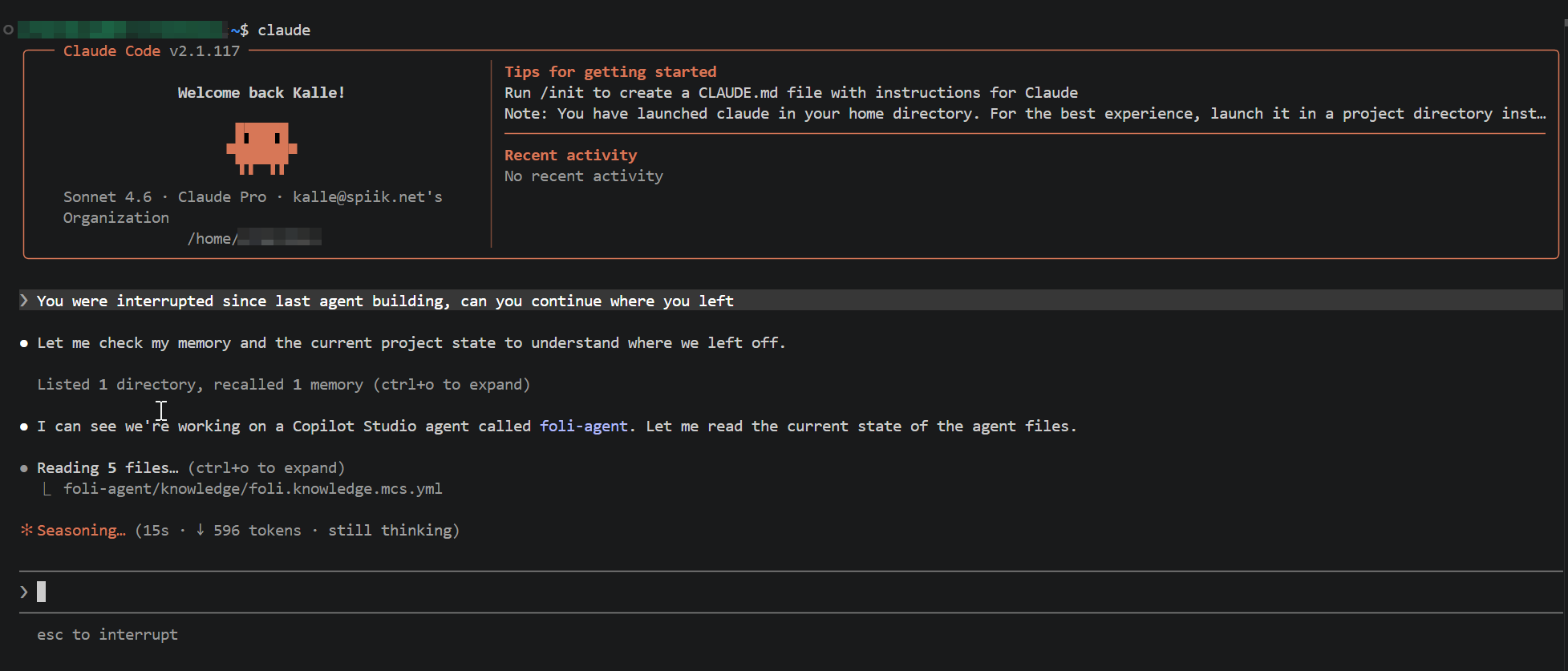Click the 'esc to interrupt' hint
This screenshot has width=1568, height=671.
(x=107, y=635)
